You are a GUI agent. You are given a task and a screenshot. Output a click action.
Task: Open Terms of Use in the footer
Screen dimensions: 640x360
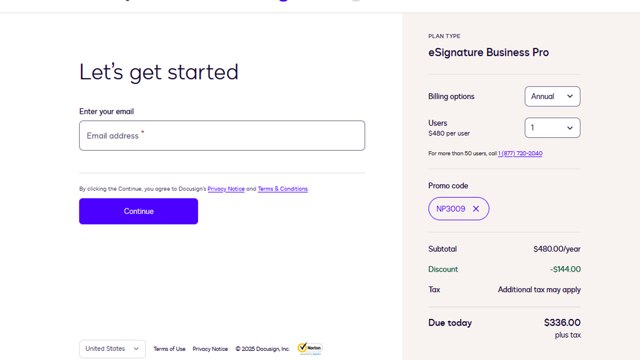pos(169,349)
